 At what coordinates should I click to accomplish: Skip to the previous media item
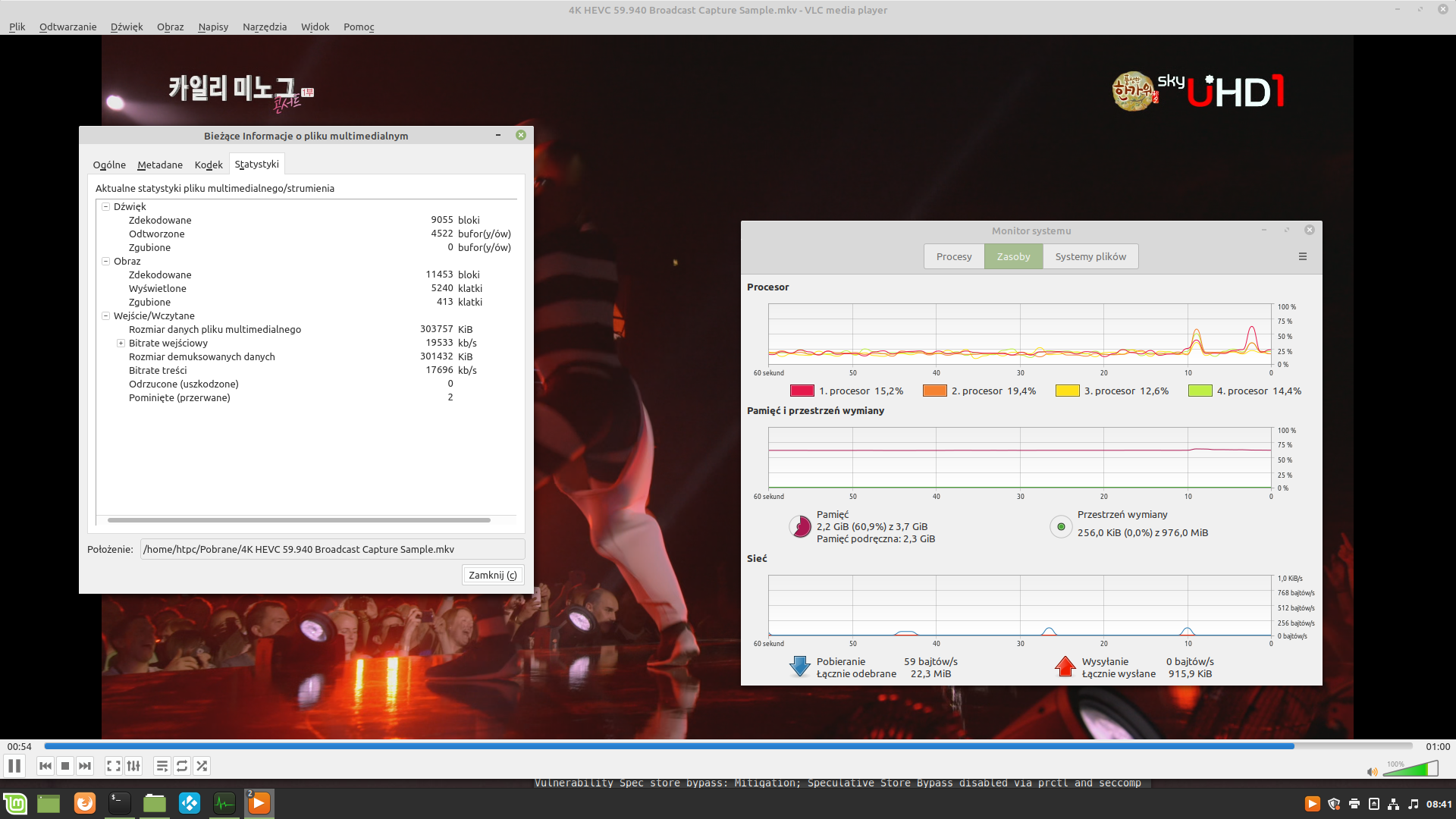coord(45,766)
